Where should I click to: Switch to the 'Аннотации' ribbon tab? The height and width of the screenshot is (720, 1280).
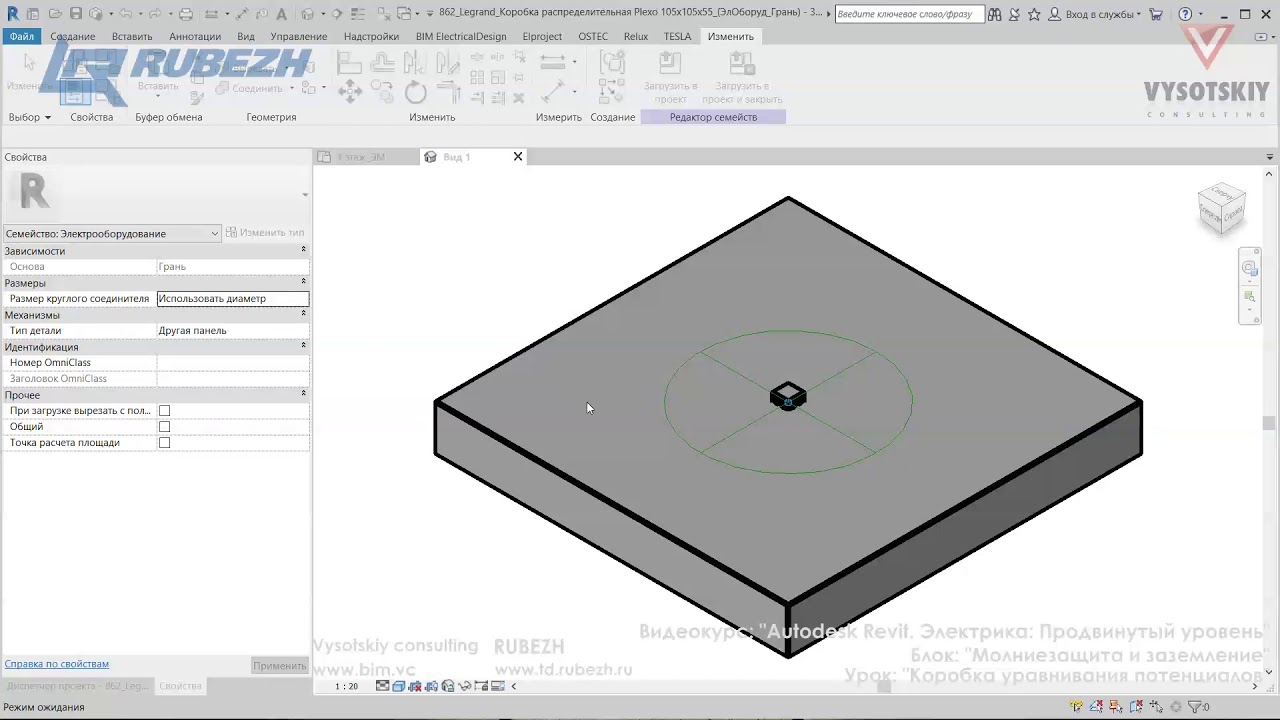coord(195,36)
